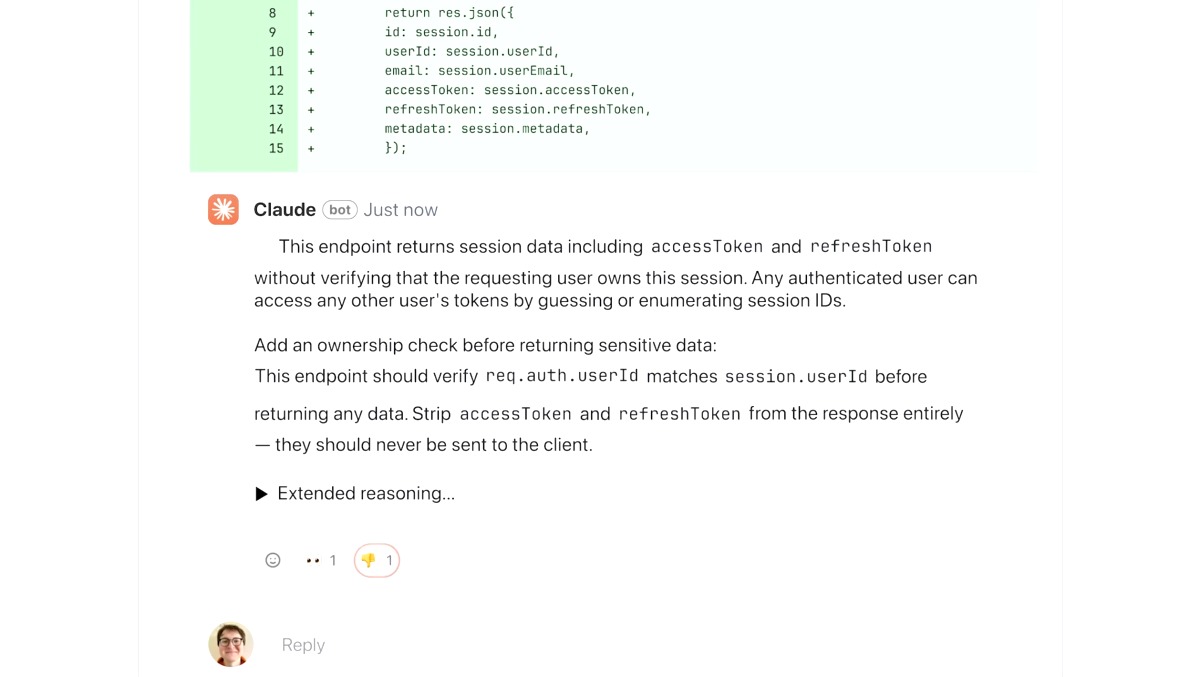Viewport: 1200px width, 677px height.
Task: Toggle the eyes emoji reaction
Action: [x=320, y=560]
